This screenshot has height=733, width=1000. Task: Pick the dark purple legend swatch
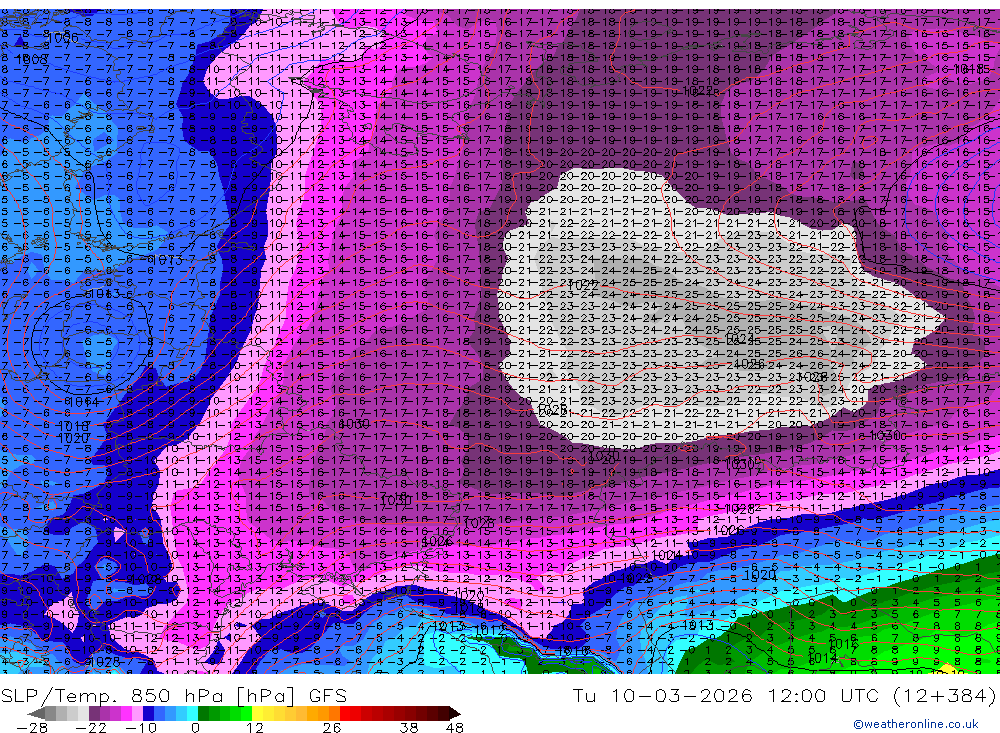point(94,713)
